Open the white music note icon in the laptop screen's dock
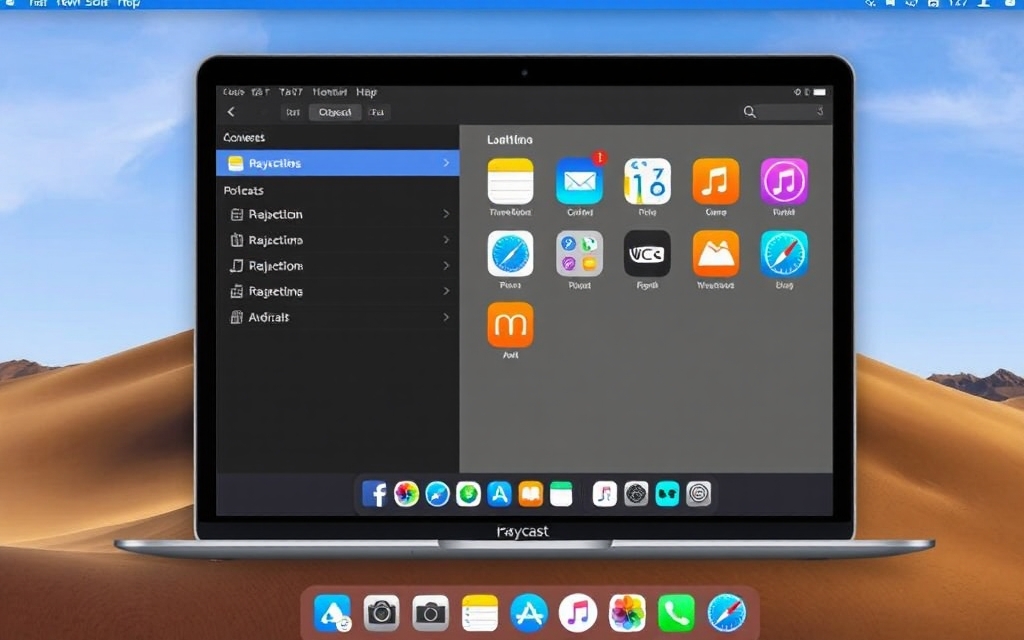Screen dimensions: 1024x640 click(605, 494)
